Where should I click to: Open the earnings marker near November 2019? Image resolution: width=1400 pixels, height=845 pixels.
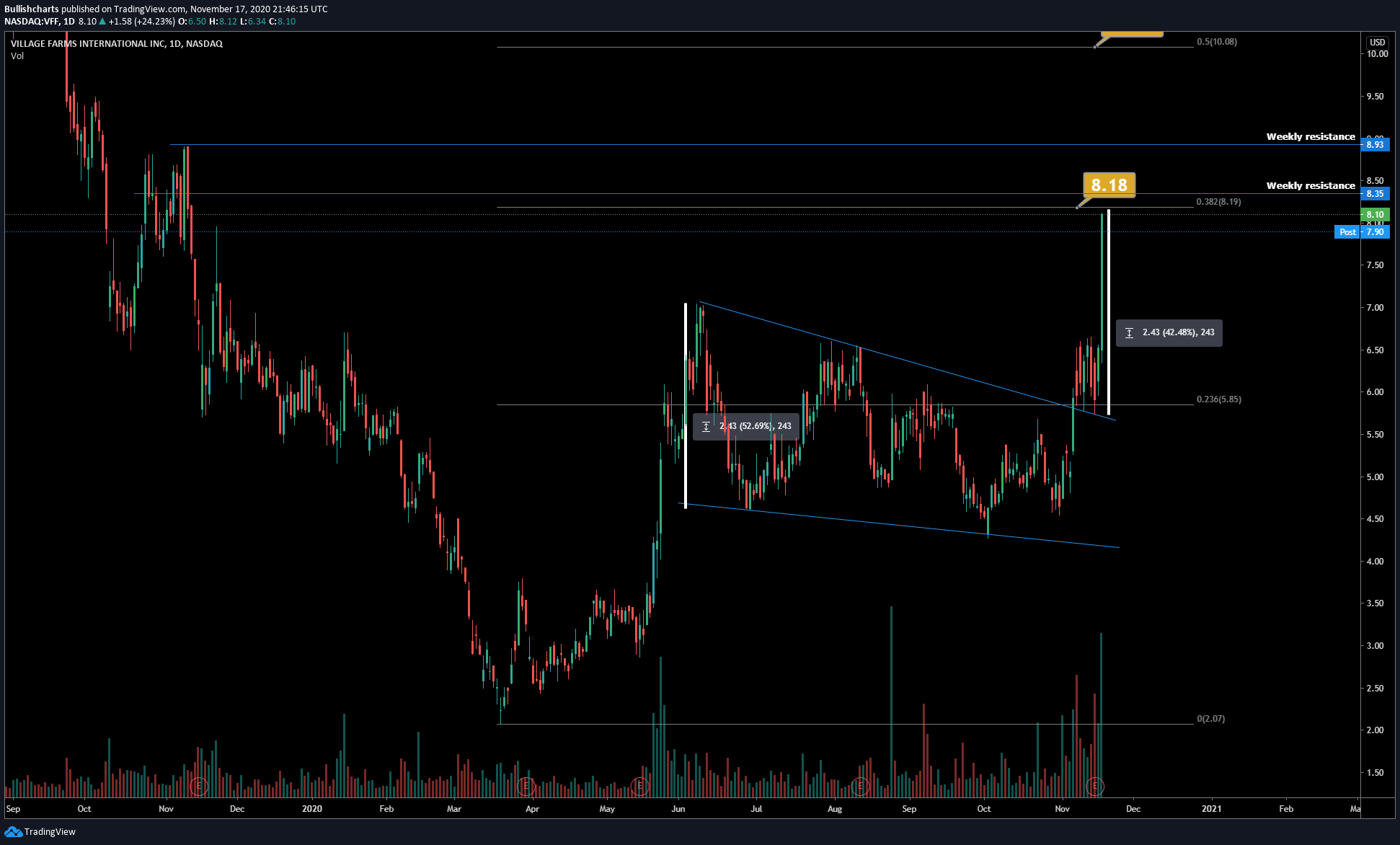click(198, 787)
